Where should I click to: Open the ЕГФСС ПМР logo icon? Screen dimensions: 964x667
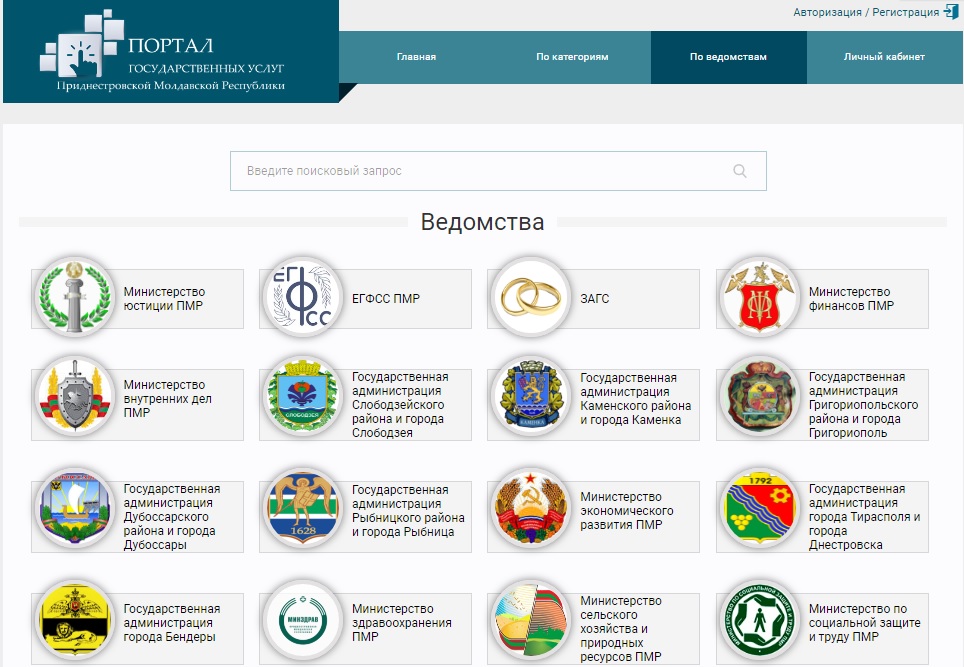pyautogui.click(x=299, y=297)
